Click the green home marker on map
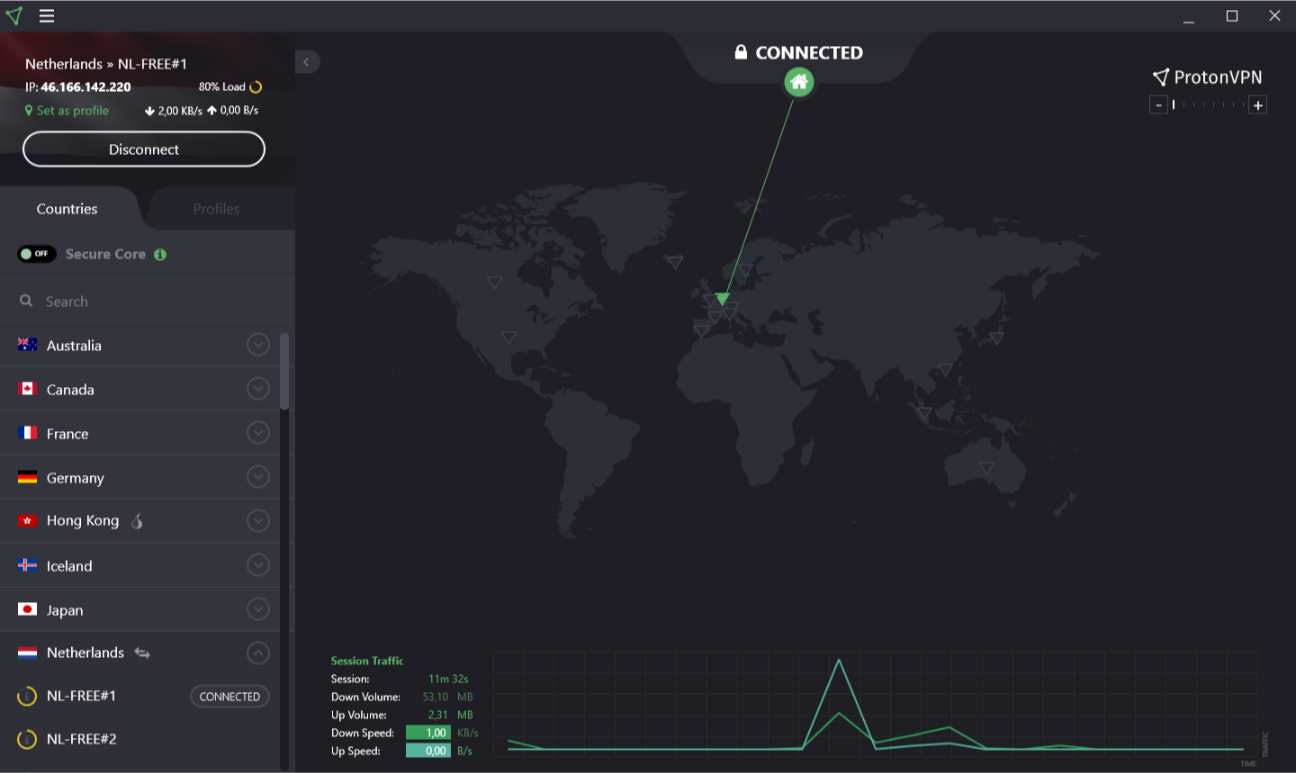Viewport: 1296px width, 773px height. [x=798, y=82]
